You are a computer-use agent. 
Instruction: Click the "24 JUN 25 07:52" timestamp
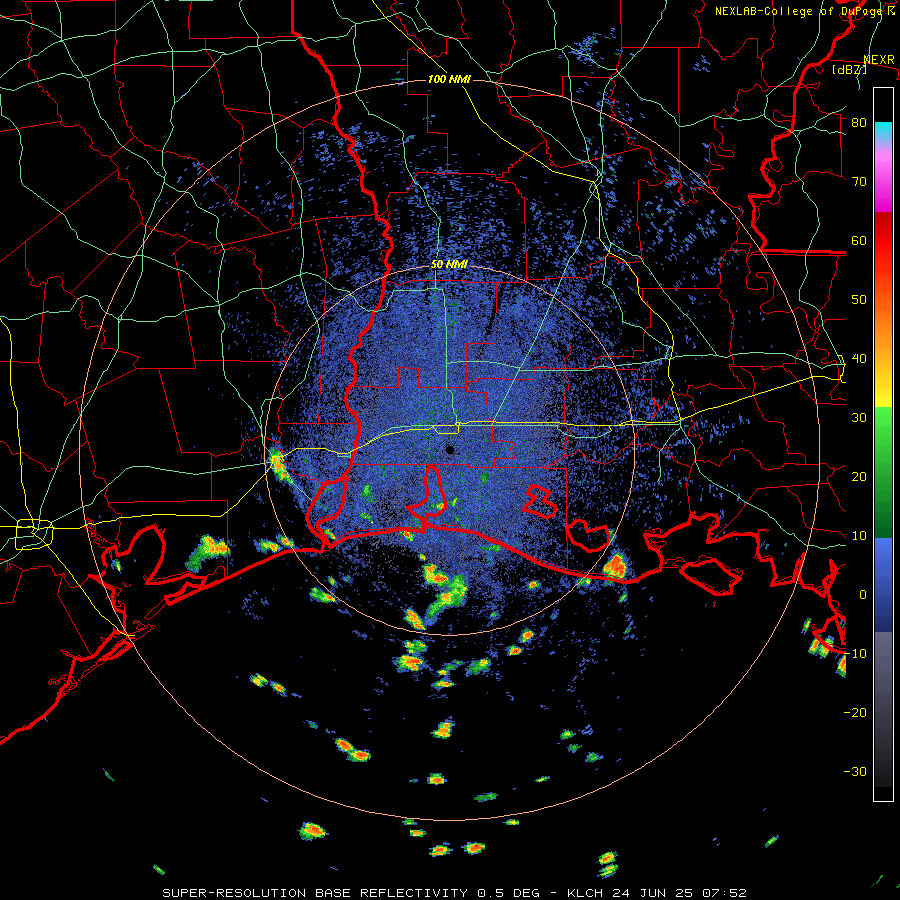(x=680, y=893)
